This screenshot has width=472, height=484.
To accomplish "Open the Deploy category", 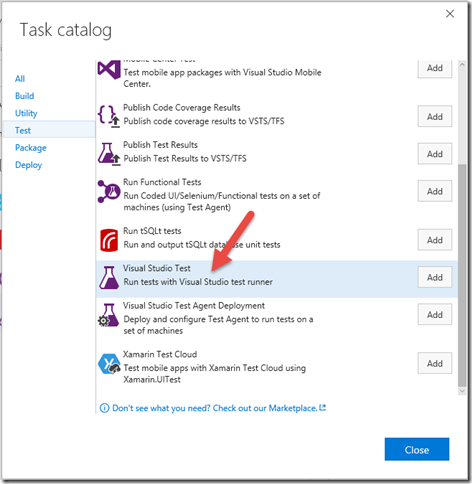I will pos(28,165).
